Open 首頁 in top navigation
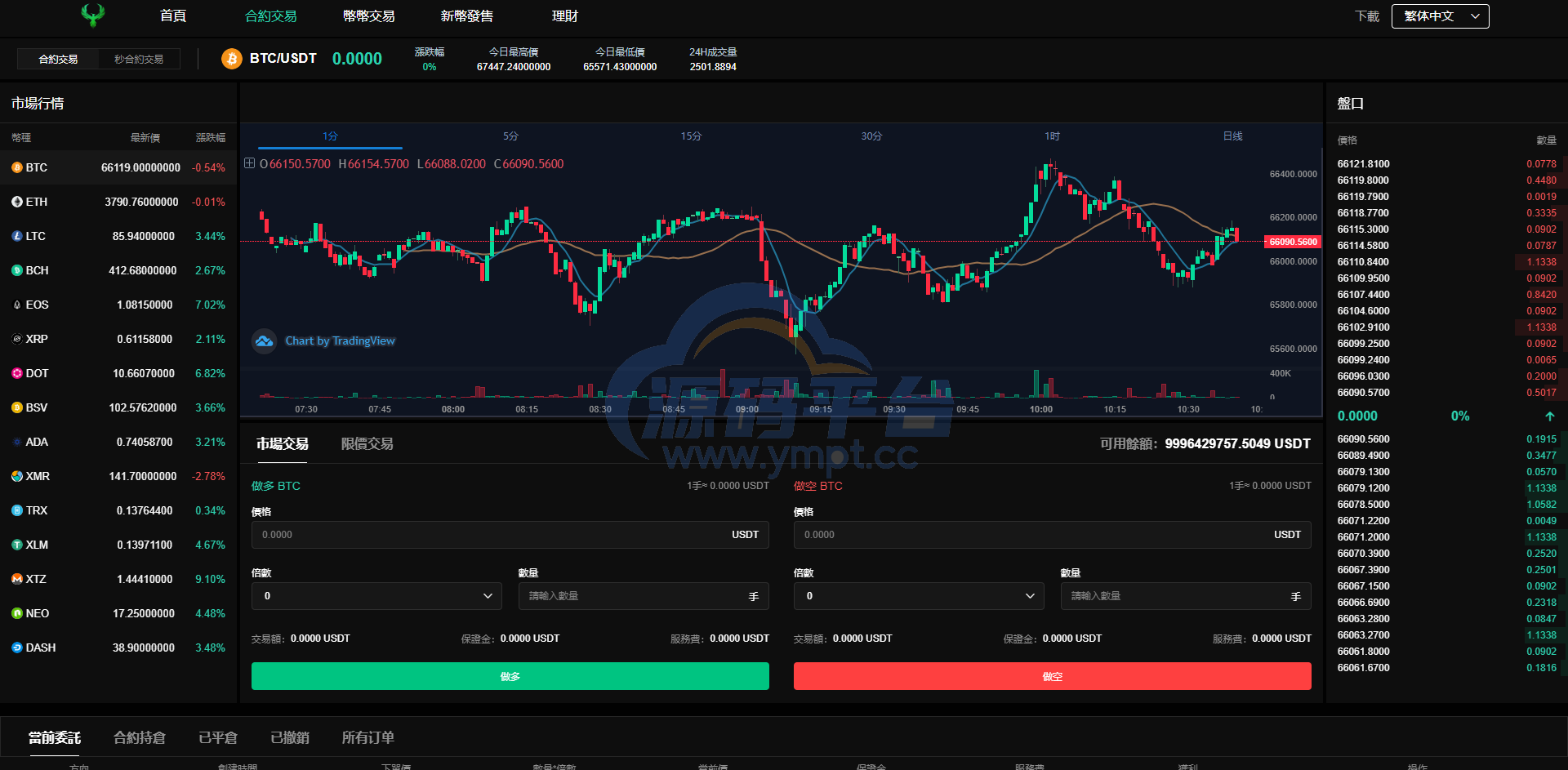Image resolution: width=1568 pixels, height=770 pixels. click(173, 16)
